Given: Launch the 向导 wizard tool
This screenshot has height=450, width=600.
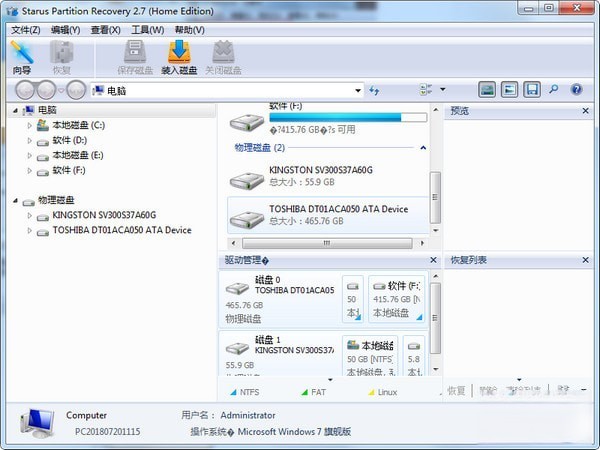Looking at the screenshot, I should 22,57.
